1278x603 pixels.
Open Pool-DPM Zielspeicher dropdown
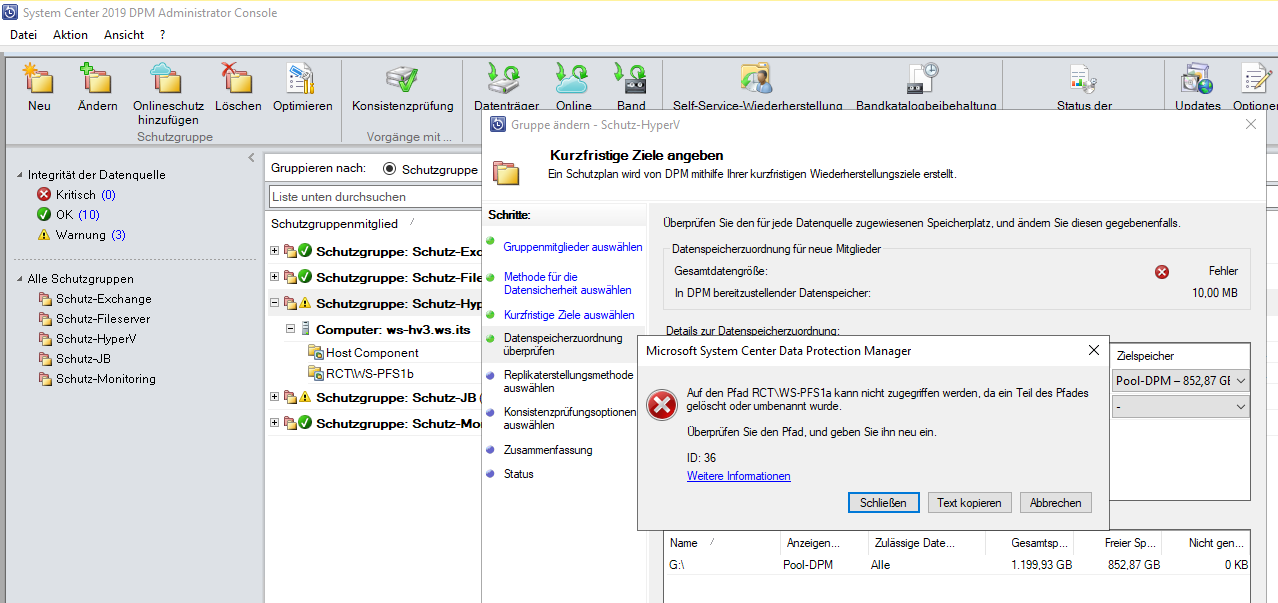pyautogui.click(x=1241, y=380)
